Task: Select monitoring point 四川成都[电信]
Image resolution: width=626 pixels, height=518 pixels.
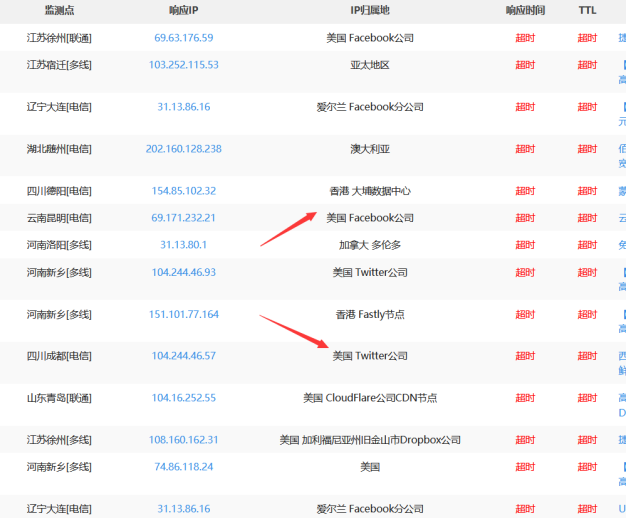Action: click(59, 356)
